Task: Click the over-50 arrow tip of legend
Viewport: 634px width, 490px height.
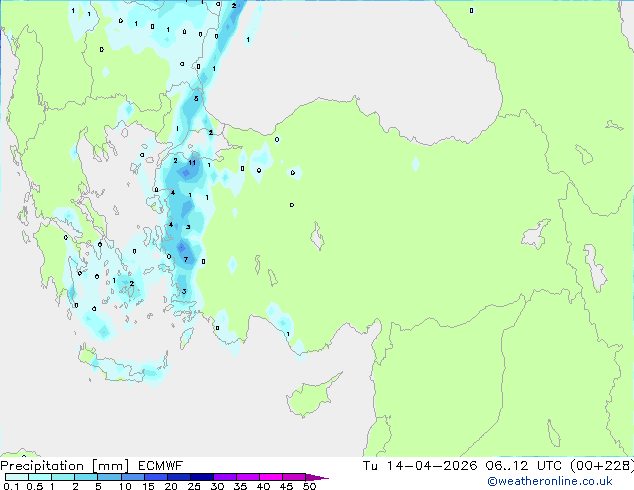Action: [317, 477]
